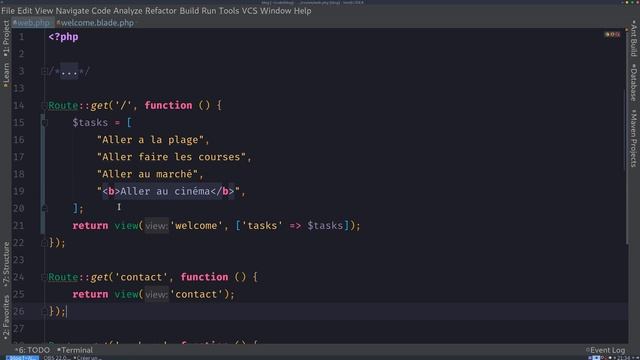Viewport: 640px width, 360px height.
Task: Click line number 17 in the gutter
Action: (19, 157)
